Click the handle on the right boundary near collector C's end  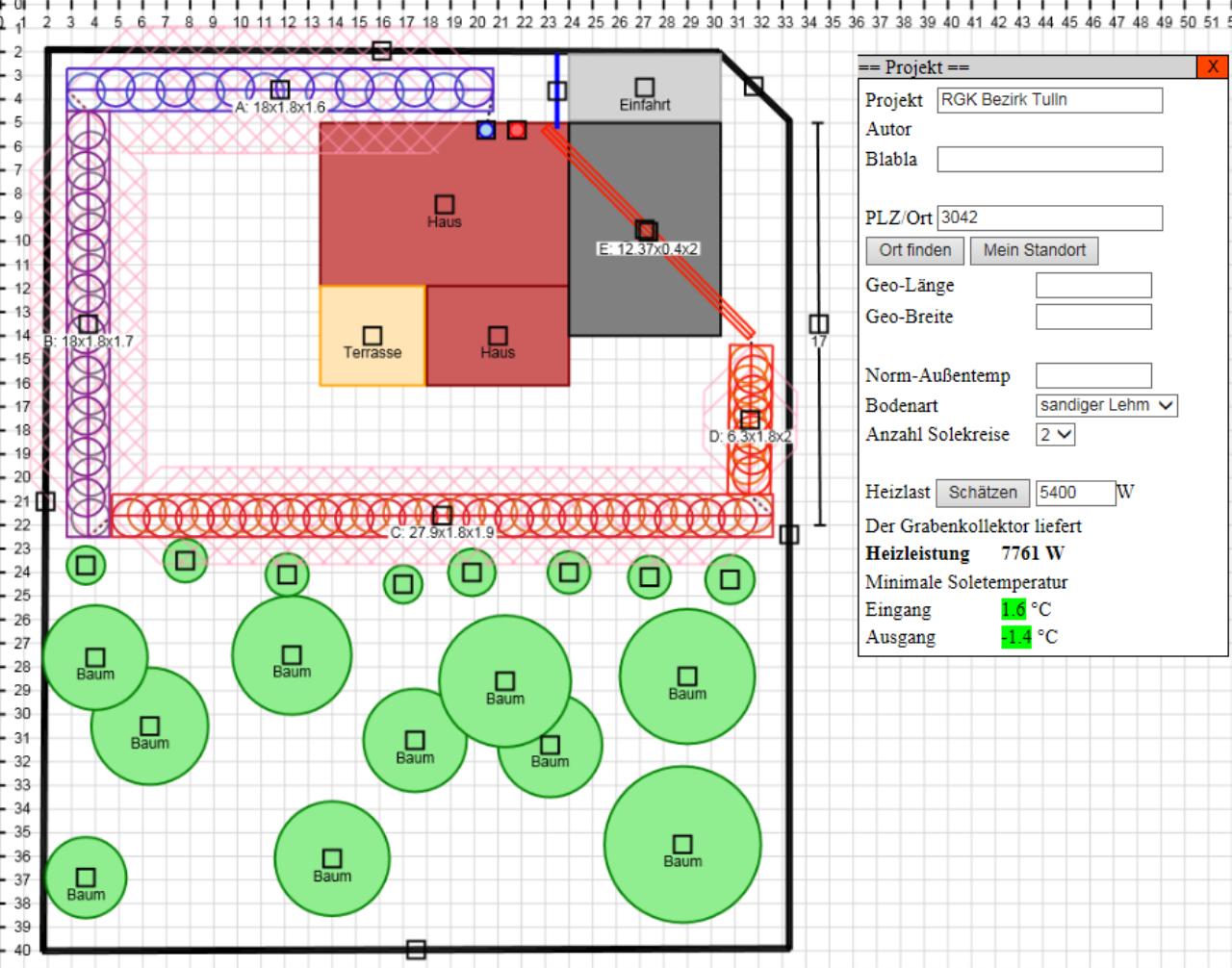789,534
